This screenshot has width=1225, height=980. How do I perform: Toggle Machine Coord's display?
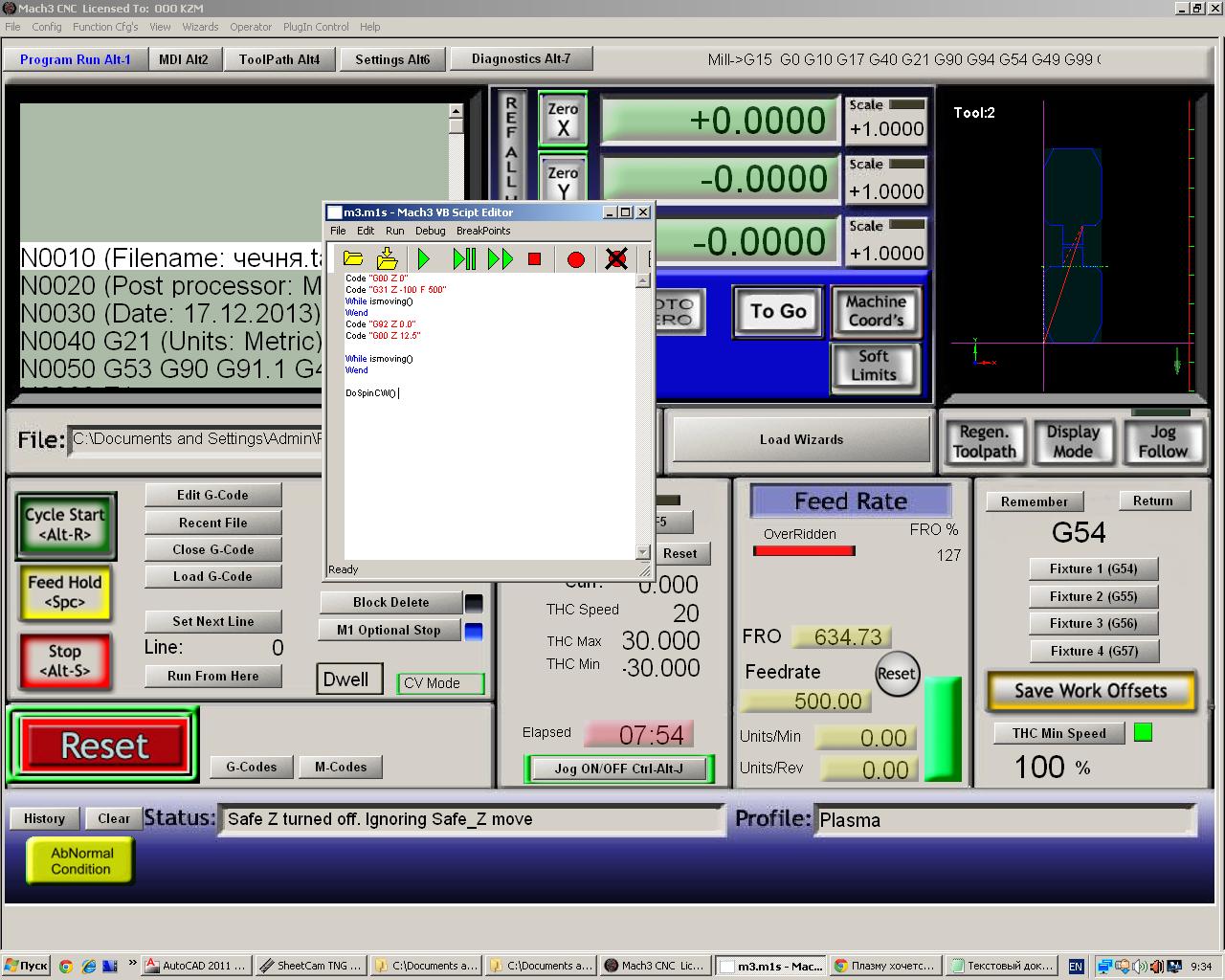(876, 311)
